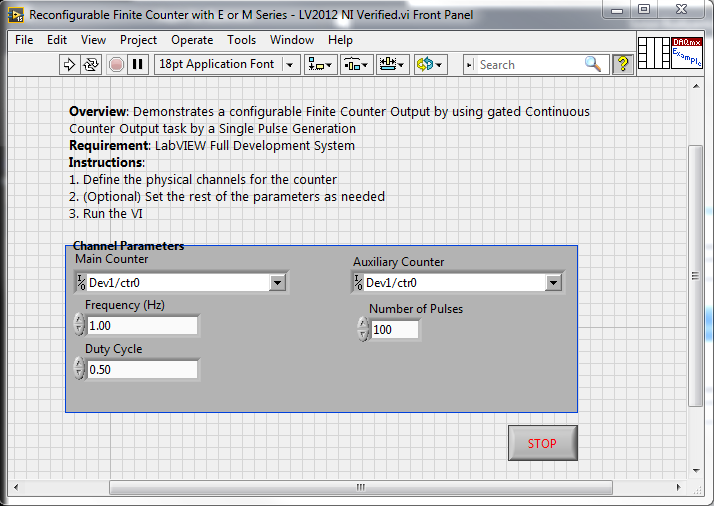714x506 pixels.
Task: Click the Auxiliary Counter I/O icon
Action: [358, 283]
